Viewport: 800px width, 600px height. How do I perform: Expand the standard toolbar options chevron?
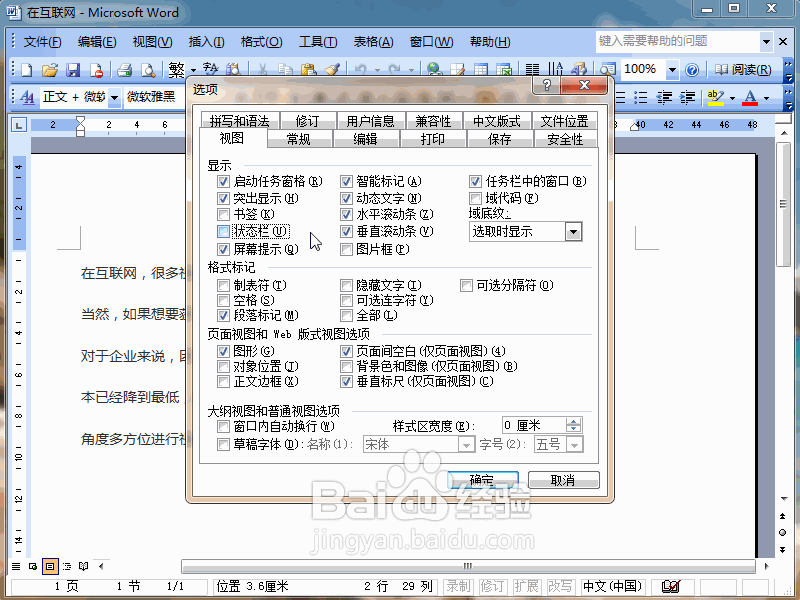[788, 70]
